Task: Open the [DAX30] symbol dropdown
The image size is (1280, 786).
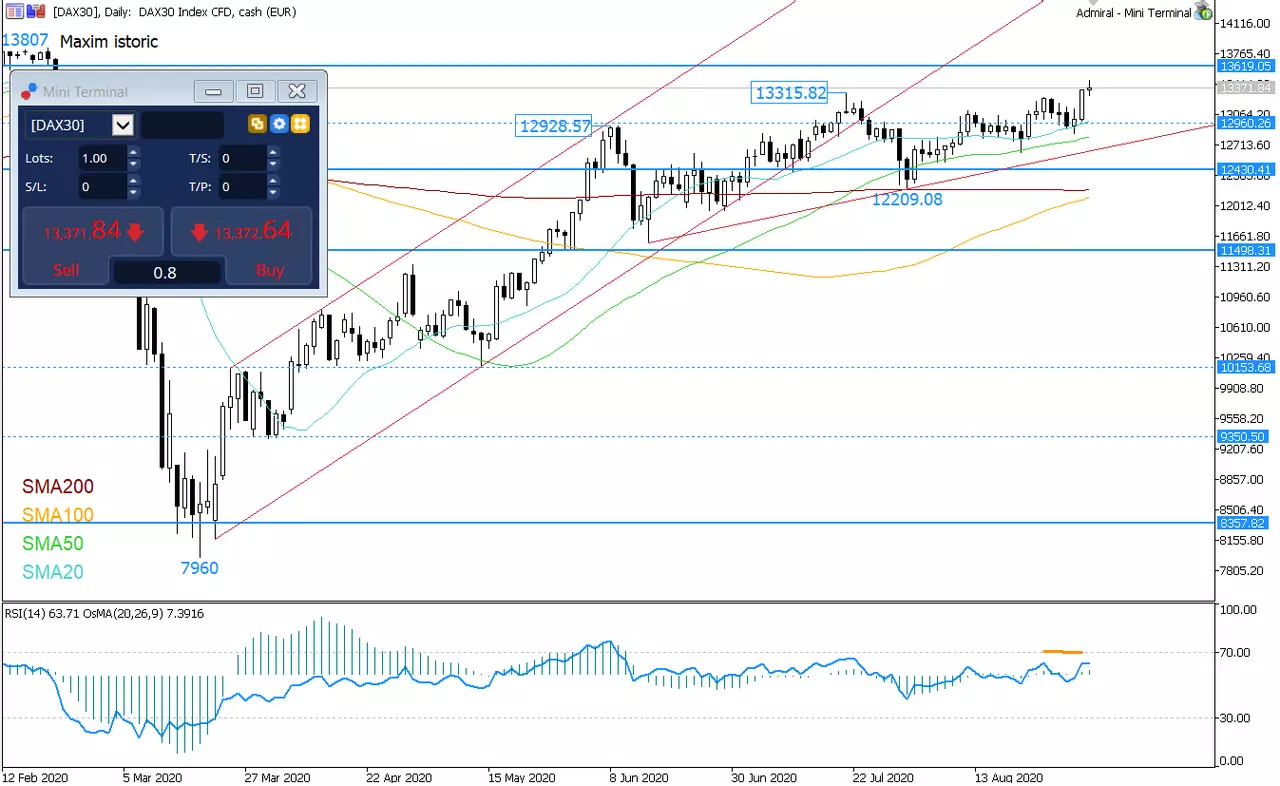Action: point(123,125)
